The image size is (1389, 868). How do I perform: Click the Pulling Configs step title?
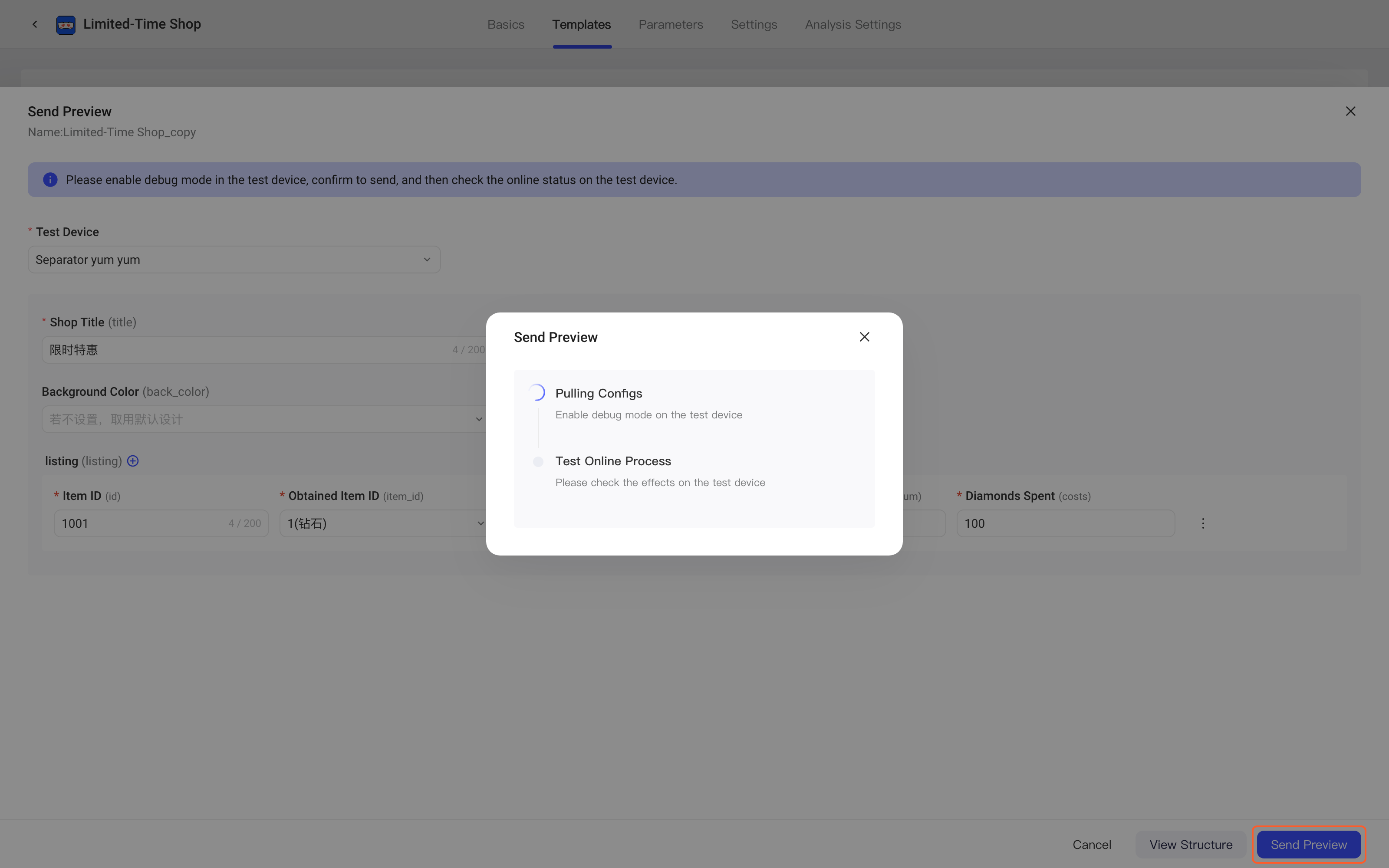click(x=599, y=393)
